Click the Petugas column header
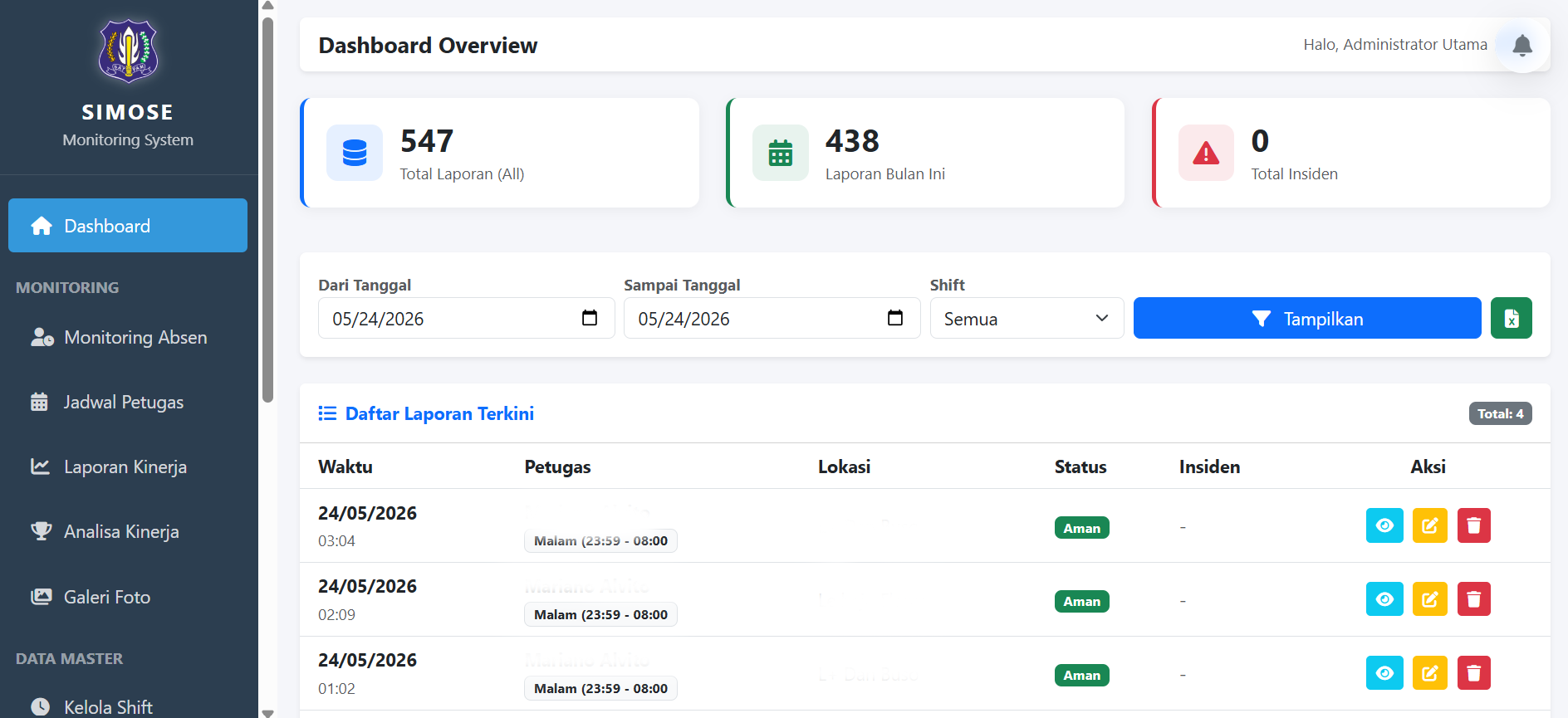Viewport: 1568px width, 718px height. 557,466
